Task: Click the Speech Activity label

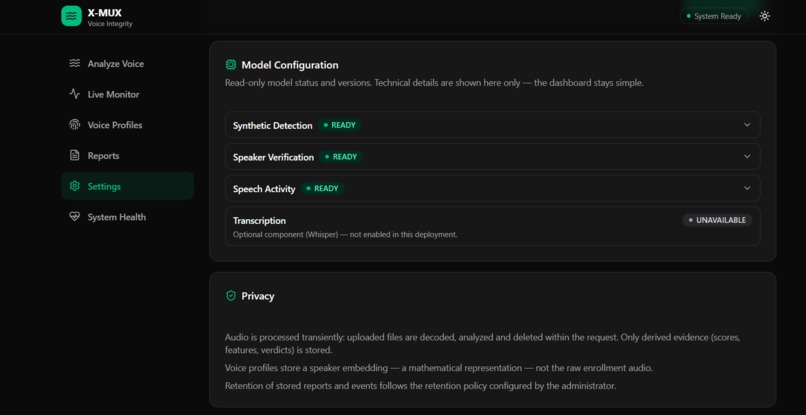Action: [x=264, y=189]
